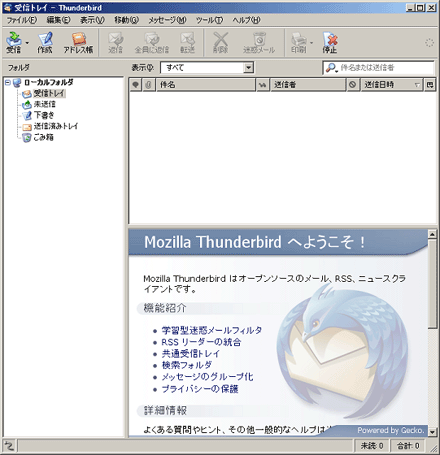Click the 合計: 0 status text

click(408, 446)
